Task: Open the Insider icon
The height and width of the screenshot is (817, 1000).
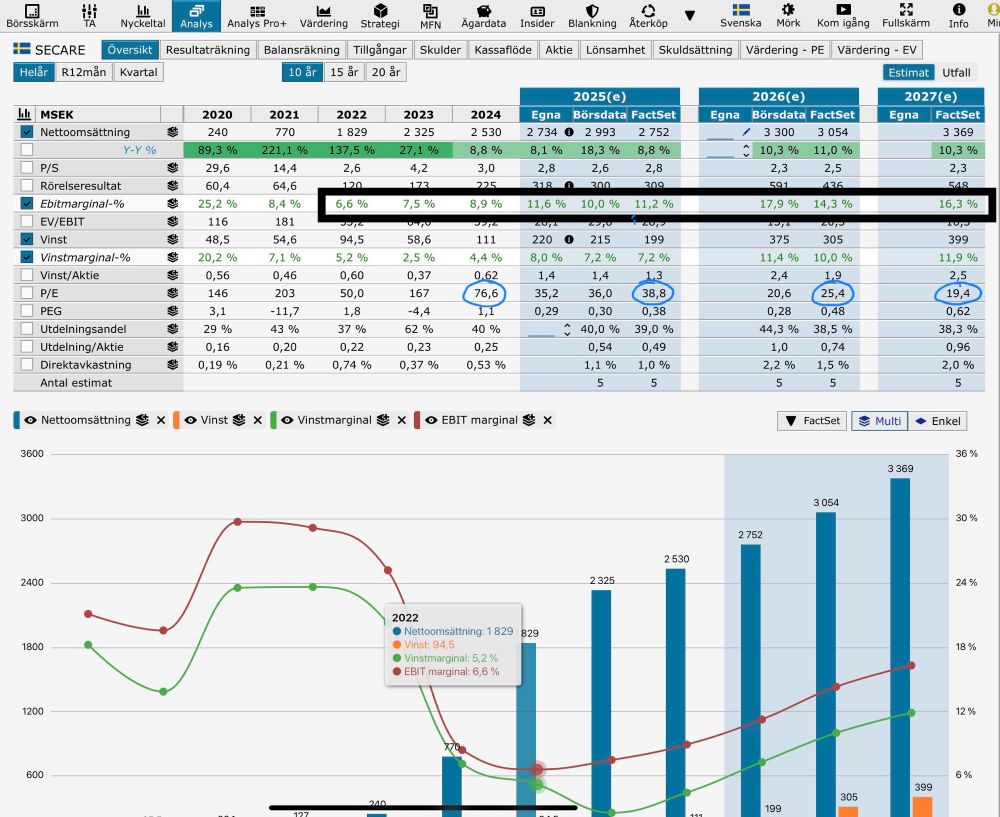Action: click(x=537, y=16)
